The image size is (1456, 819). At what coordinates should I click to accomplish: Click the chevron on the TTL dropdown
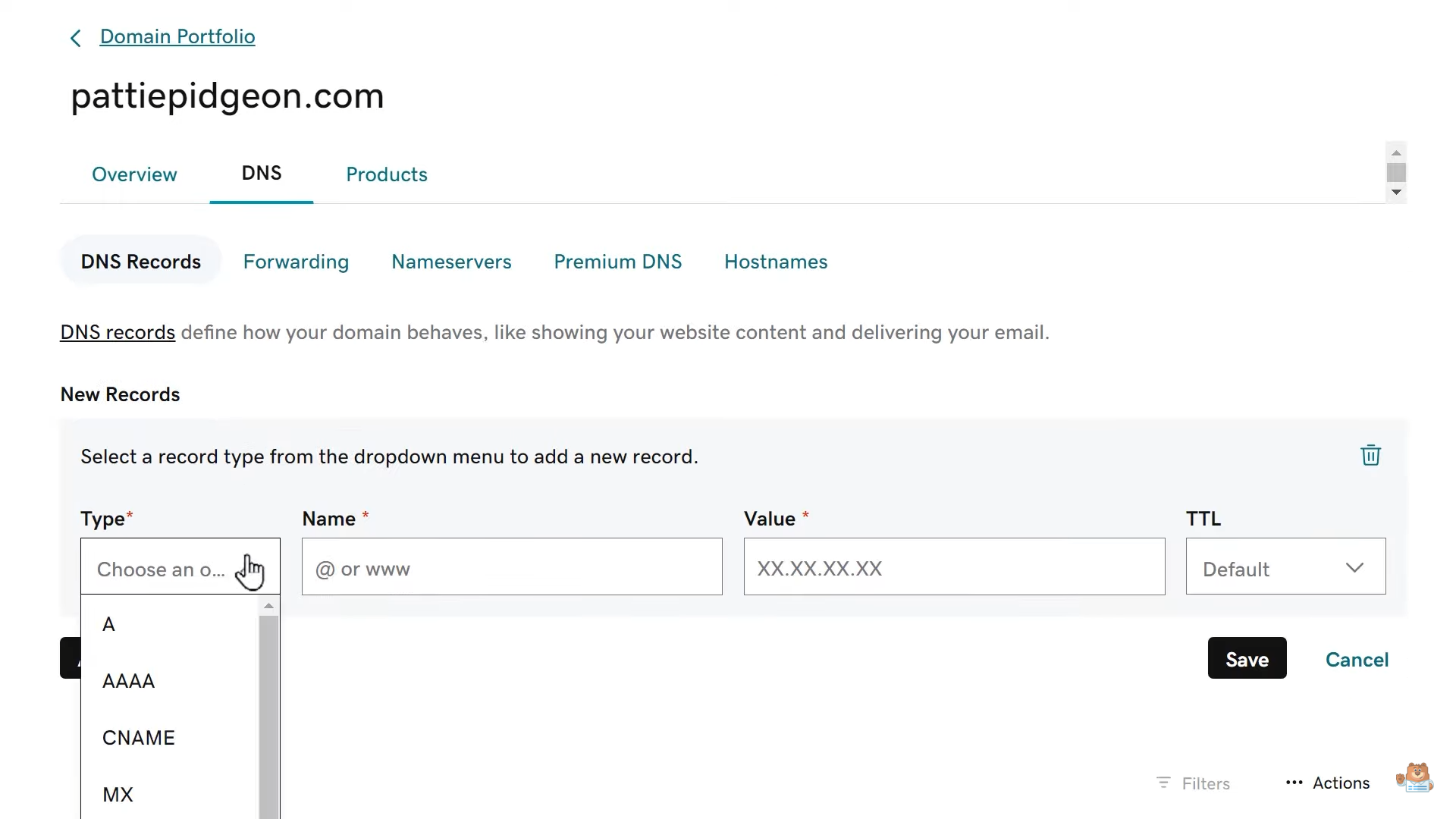[1356, 567]
